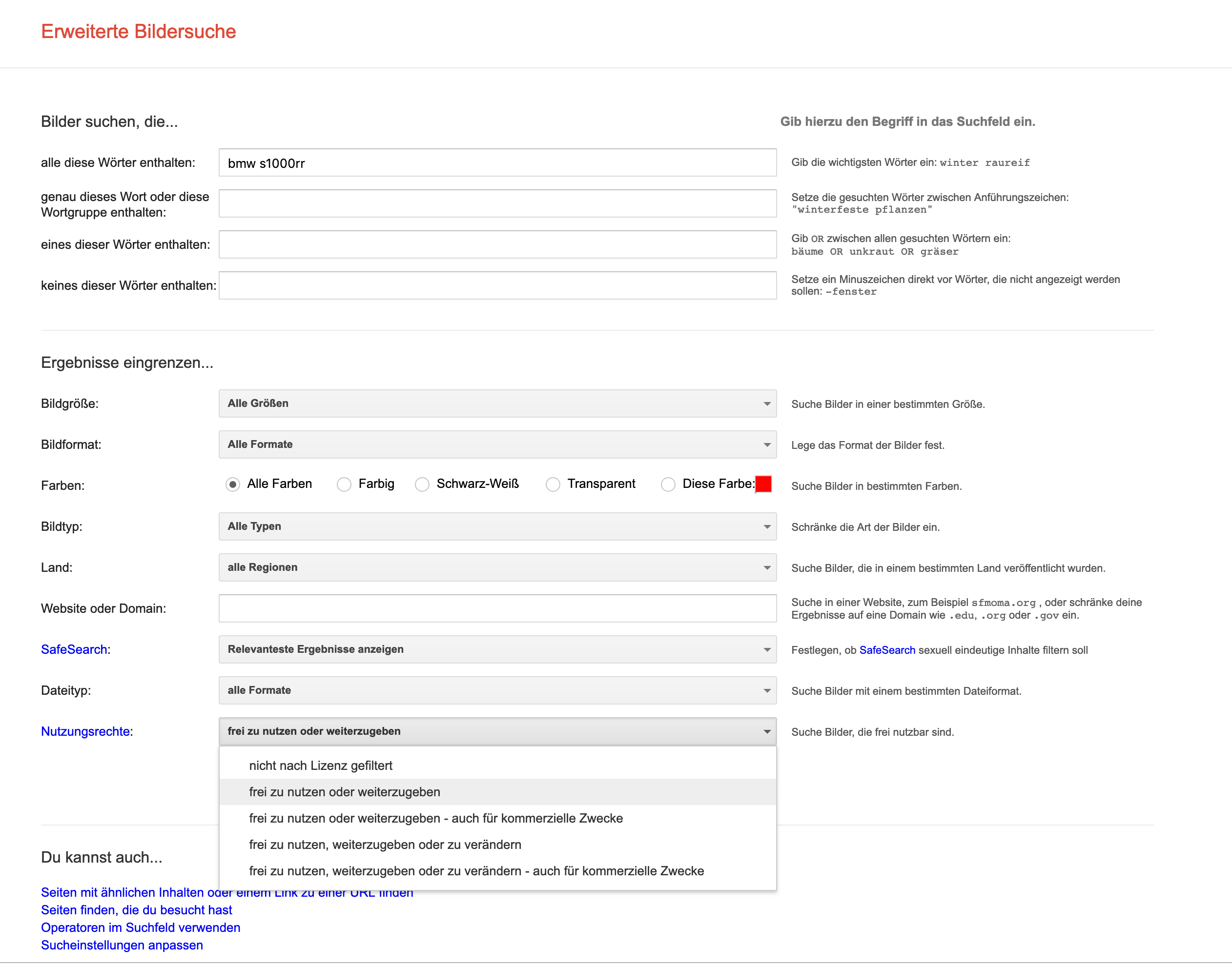Choose 'nicht nach Lizenz gefiltert' option
1232x967 pixels.
(x=321, y=766)
